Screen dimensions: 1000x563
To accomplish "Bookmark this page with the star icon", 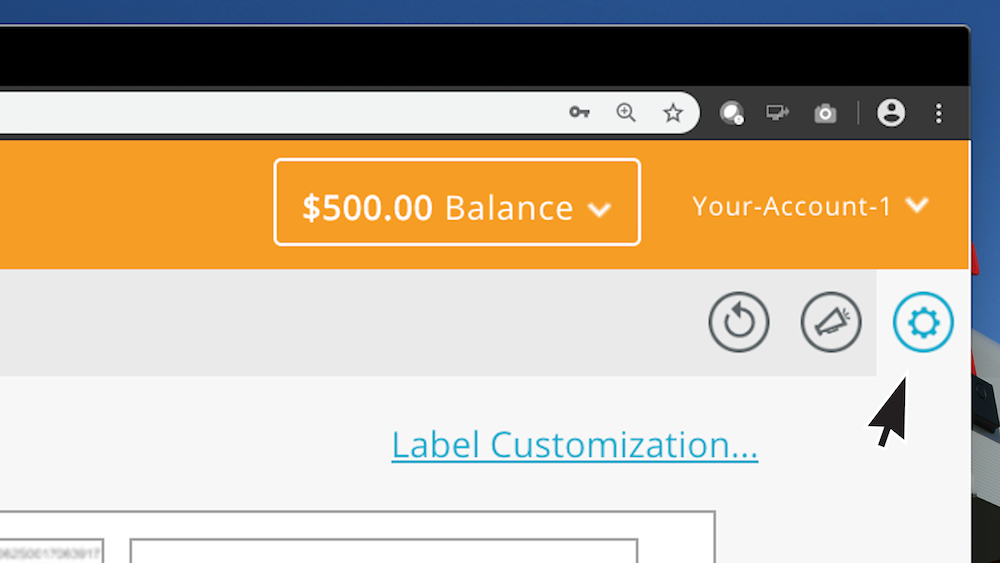I will tap(673, 113).
